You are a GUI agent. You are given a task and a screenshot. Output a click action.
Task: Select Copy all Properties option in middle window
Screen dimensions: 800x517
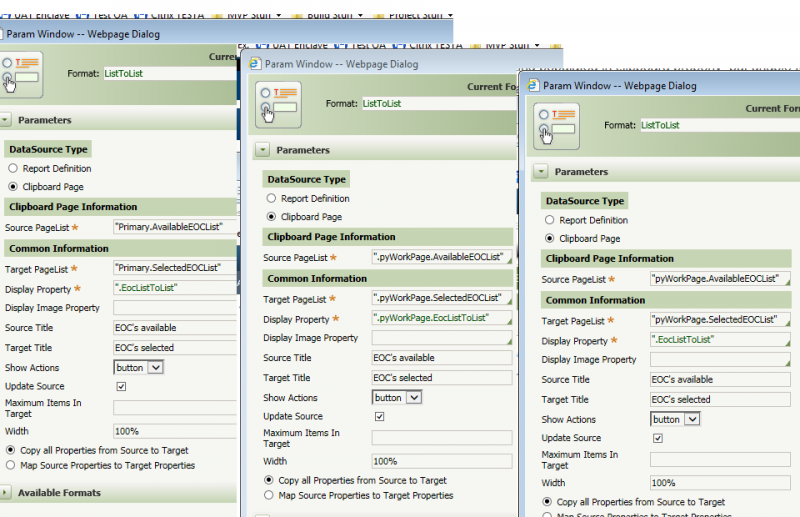(x=269, y=480)
